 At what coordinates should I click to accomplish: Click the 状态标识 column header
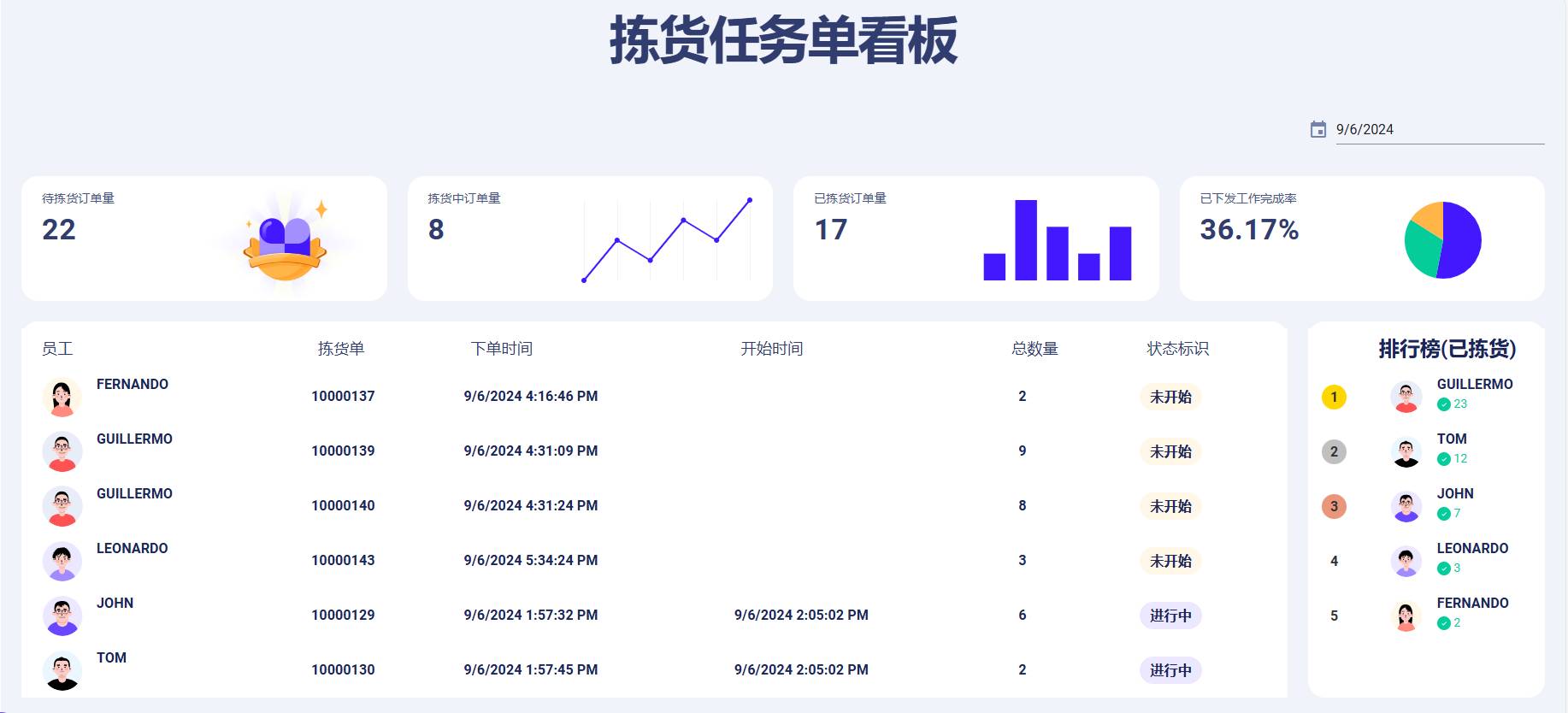pyautogui.click(x=1177, y=349)
